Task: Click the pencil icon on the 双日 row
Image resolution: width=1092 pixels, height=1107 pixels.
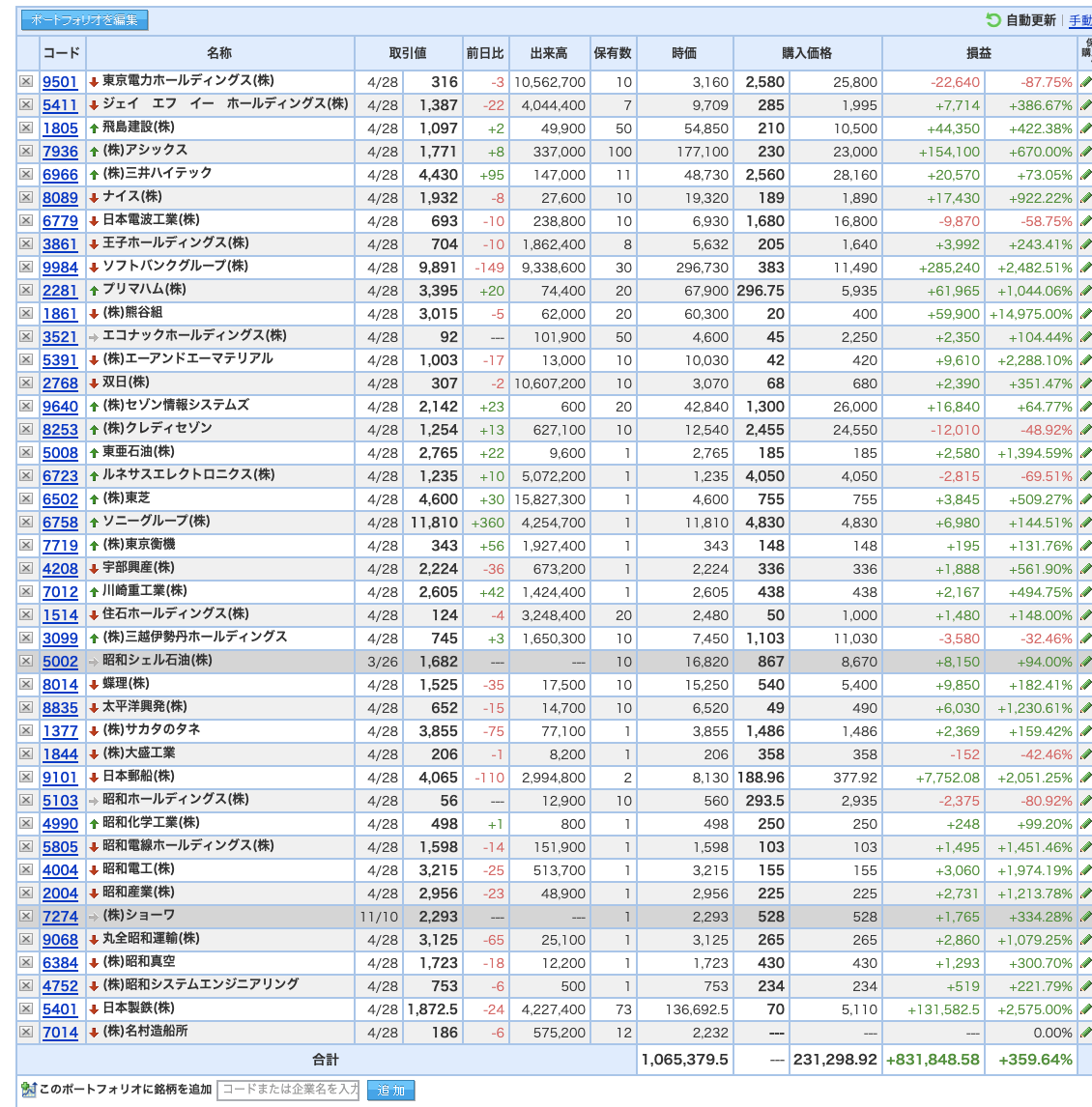Action: (1085, 383)
